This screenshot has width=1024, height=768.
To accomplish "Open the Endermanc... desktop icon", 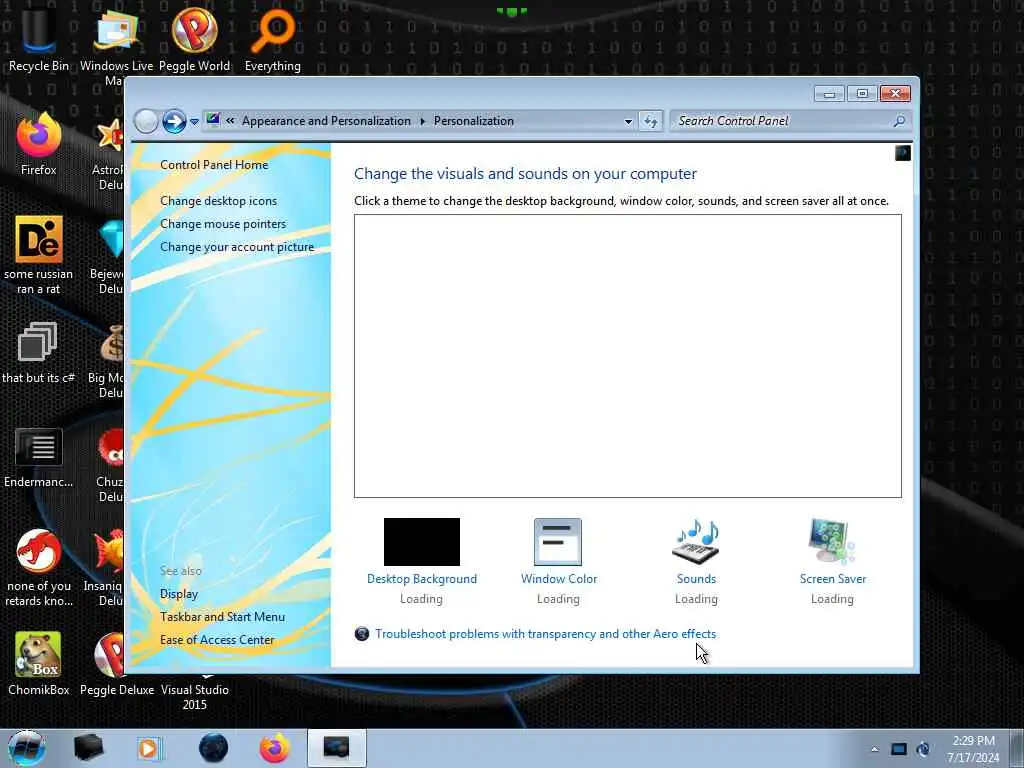I will (39, 457).
